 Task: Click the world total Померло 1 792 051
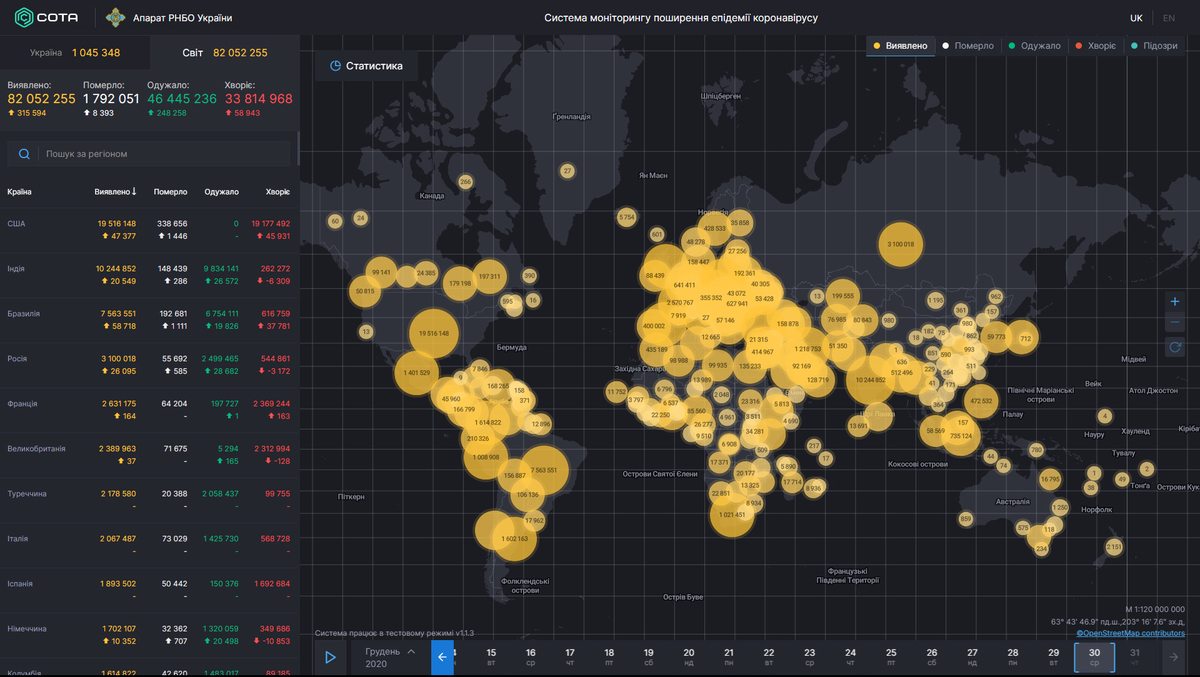111,99
